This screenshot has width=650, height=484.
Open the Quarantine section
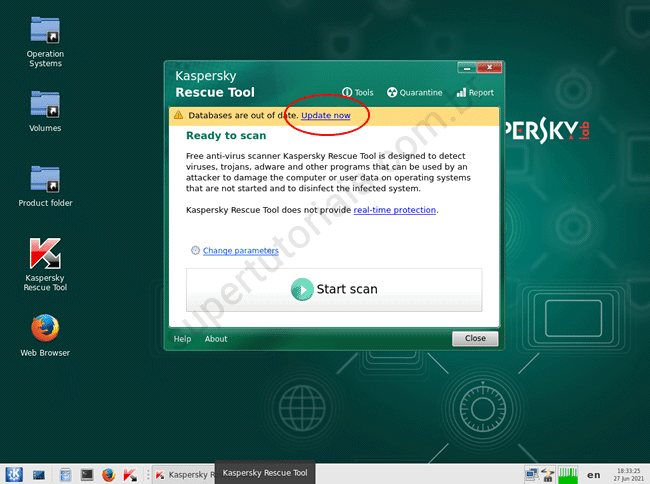414,92
